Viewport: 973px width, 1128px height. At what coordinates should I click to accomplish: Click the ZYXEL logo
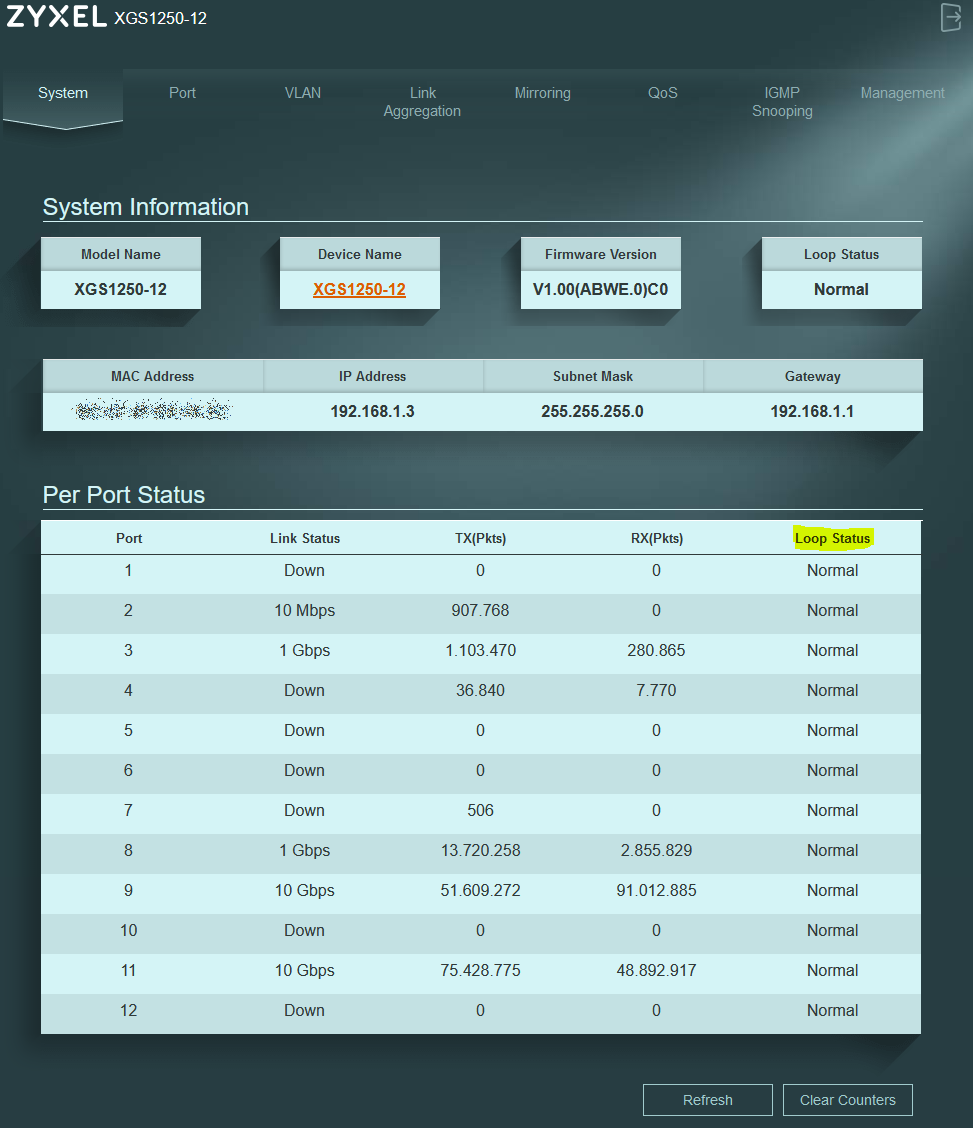57,16
